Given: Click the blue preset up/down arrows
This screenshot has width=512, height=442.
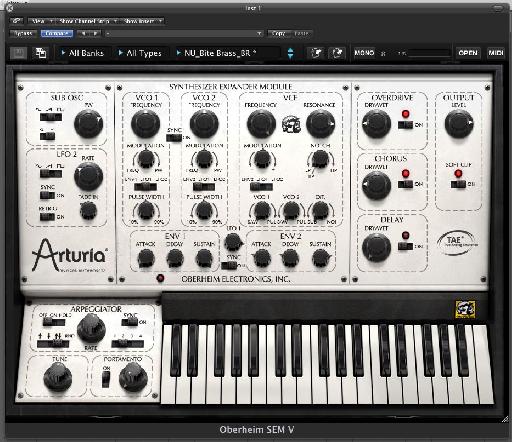Looking at the screenshot, I should click(290, 53).
